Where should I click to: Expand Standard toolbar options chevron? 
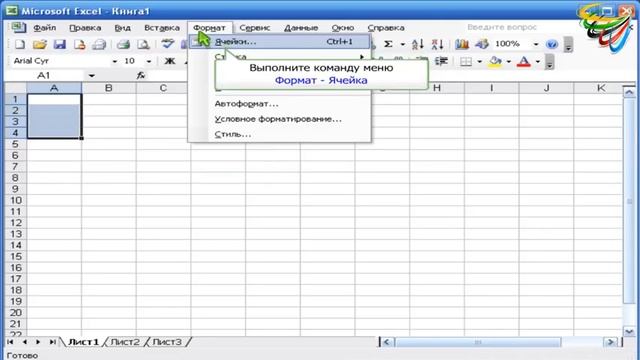(x=568, y=44)
